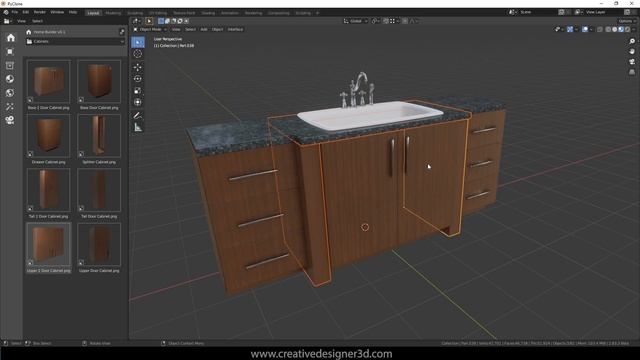Click the Blender logo in the menu bar
Screen dimensions: 640x360
coord(6,12)
